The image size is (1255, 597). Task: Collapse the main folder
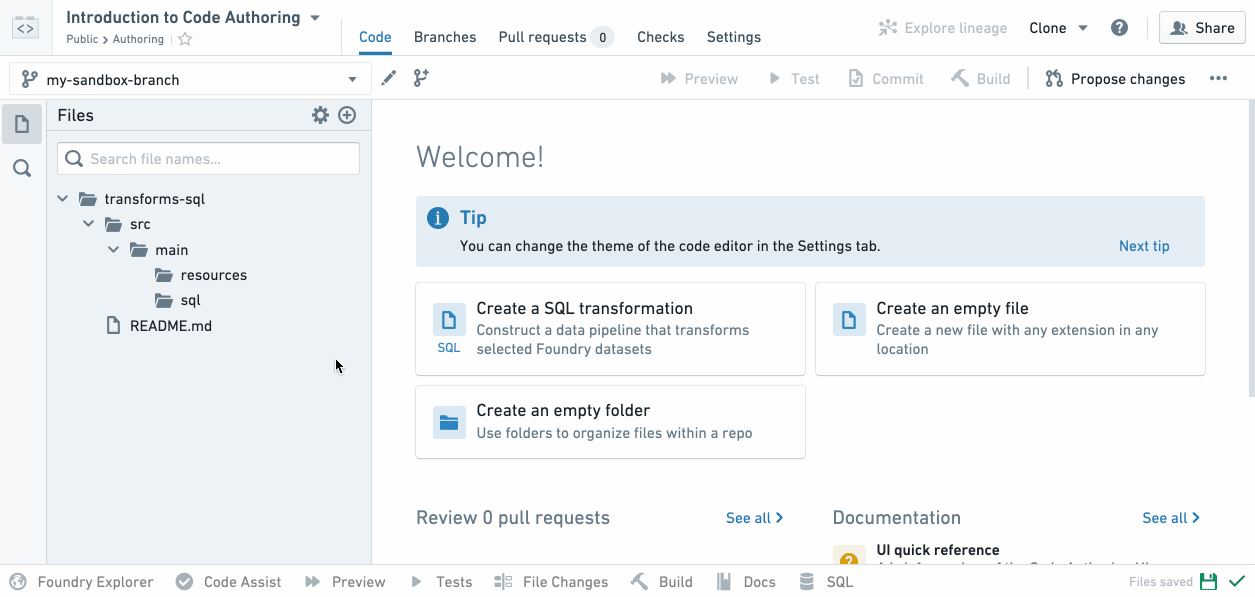point(114,250)
